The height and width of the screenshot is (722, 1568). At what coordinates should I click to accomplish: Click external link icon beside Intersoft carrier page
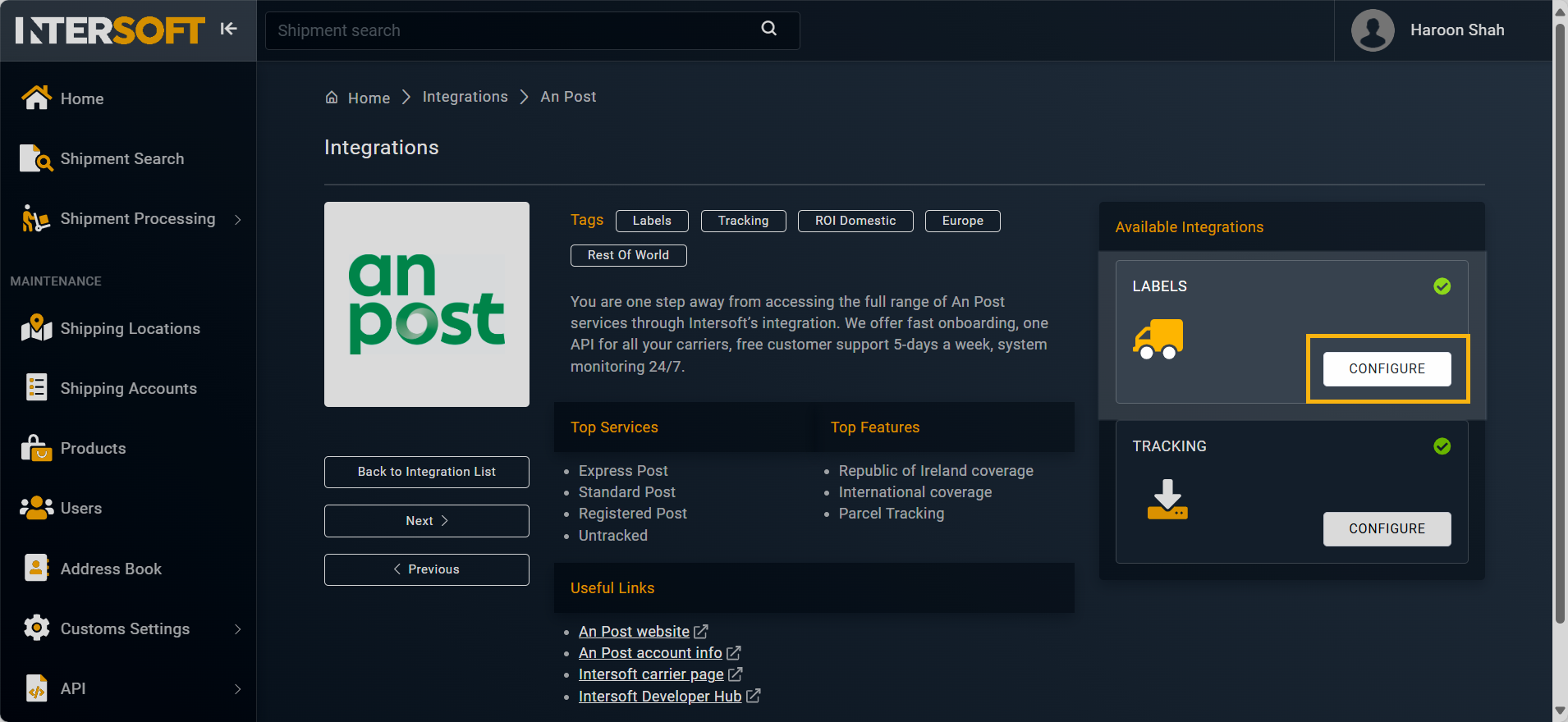735,674
